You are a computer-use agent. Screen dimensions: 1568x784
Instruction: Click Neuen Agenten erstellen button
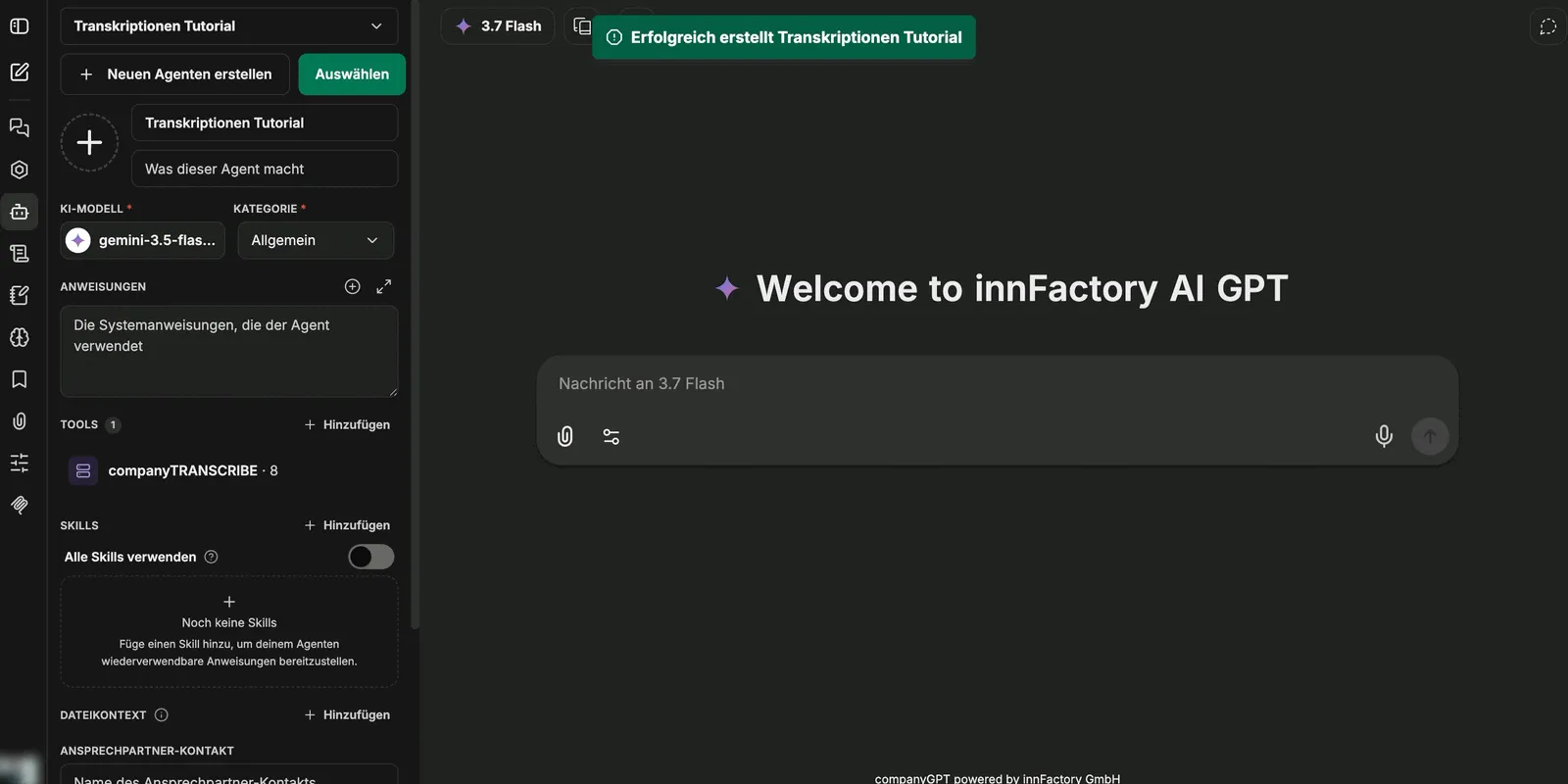click(x=175, y=74)
